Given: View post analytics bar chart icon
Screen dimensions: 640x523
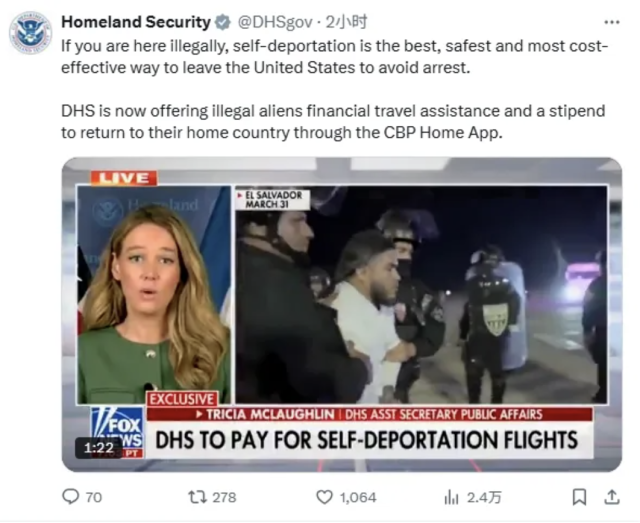Looking at the screenshot, I should click(451, 497).
